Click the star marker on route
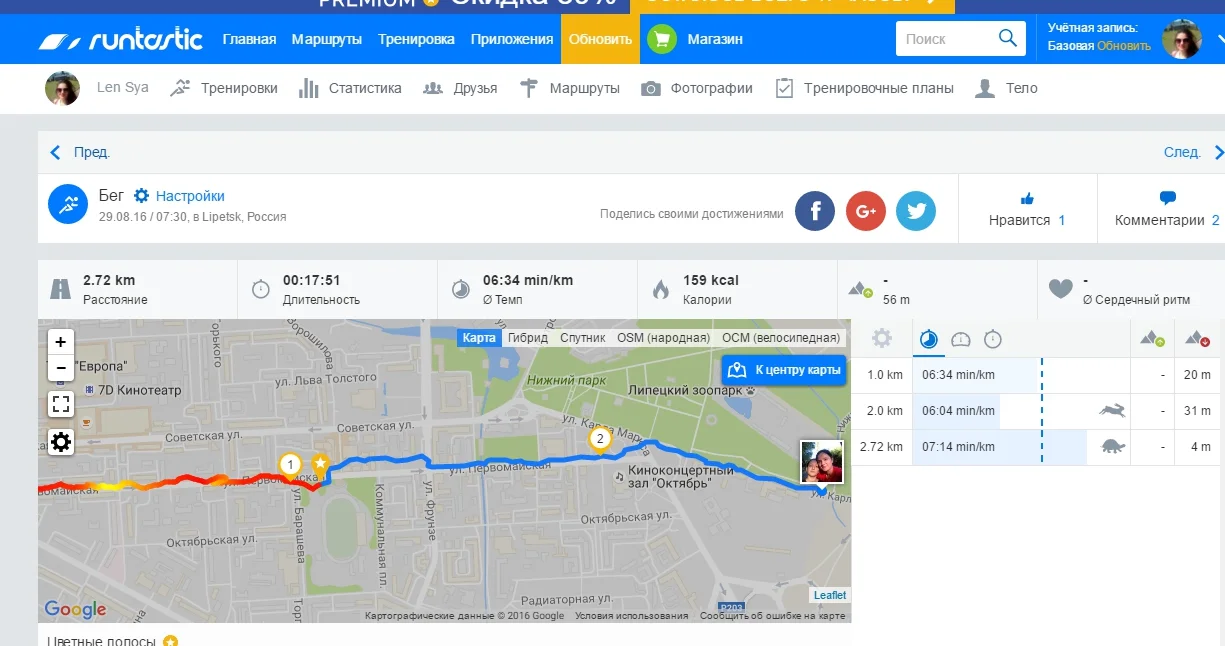Image resolution: width=1225 pixels, height=646 pixels. pos(320,465)
